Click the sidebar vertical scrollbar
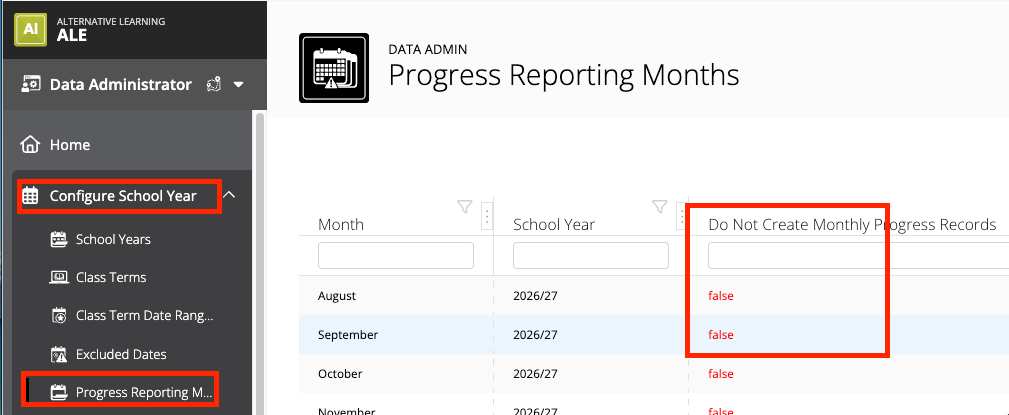 coord(260,264)
